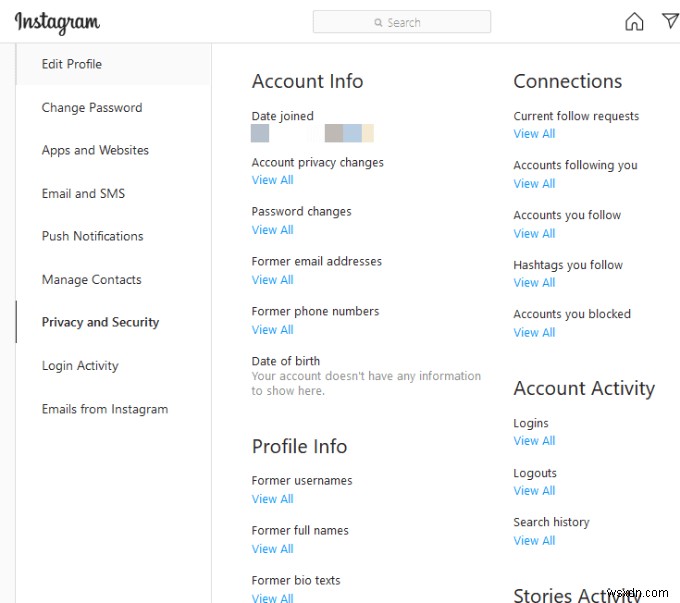View all former email addresses
The height and width of the screenshot is (603, 680).
click(x=272, y=280)
